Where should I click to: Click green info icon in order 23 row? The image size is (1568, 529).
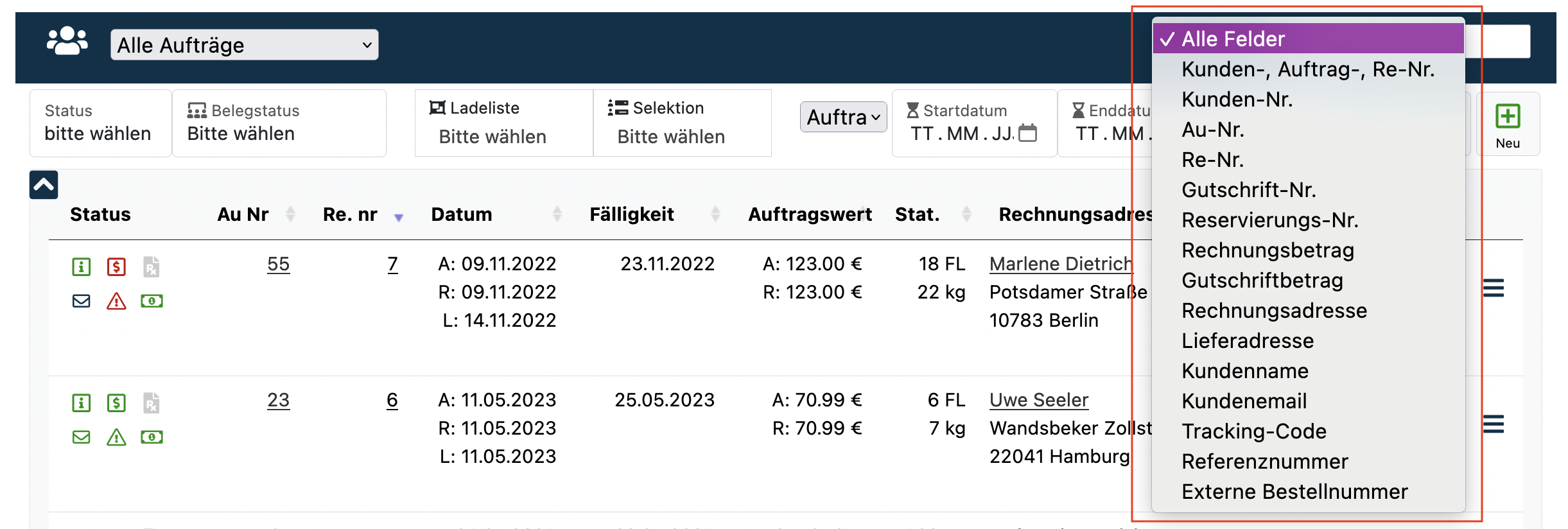pos(82,403)
